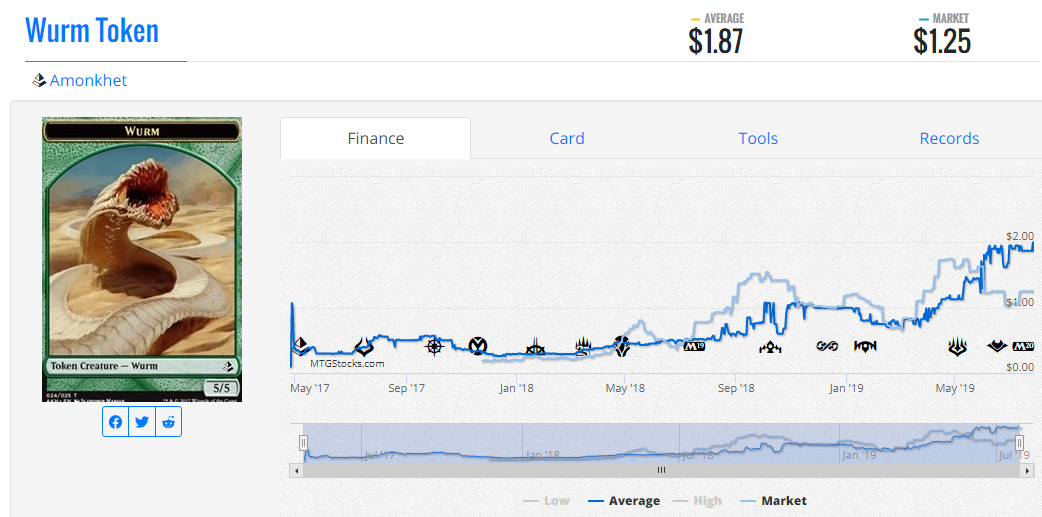Click the M20 set marker on chart
Viewport: 1042px width, 517px height.
click(1022, 347)
